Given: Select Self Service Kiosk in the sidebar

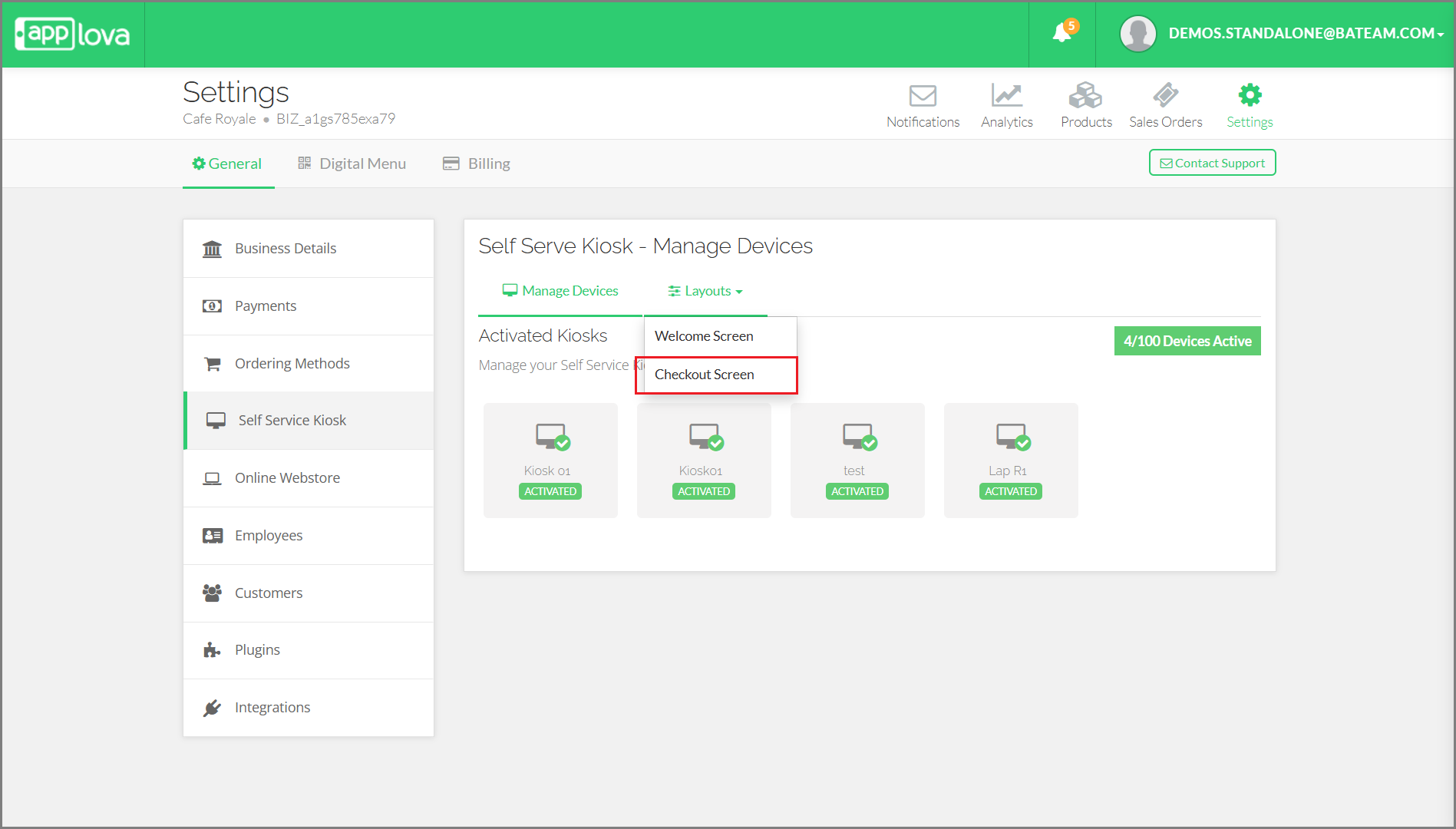Looking at the screenshot, I should (309, 421).
